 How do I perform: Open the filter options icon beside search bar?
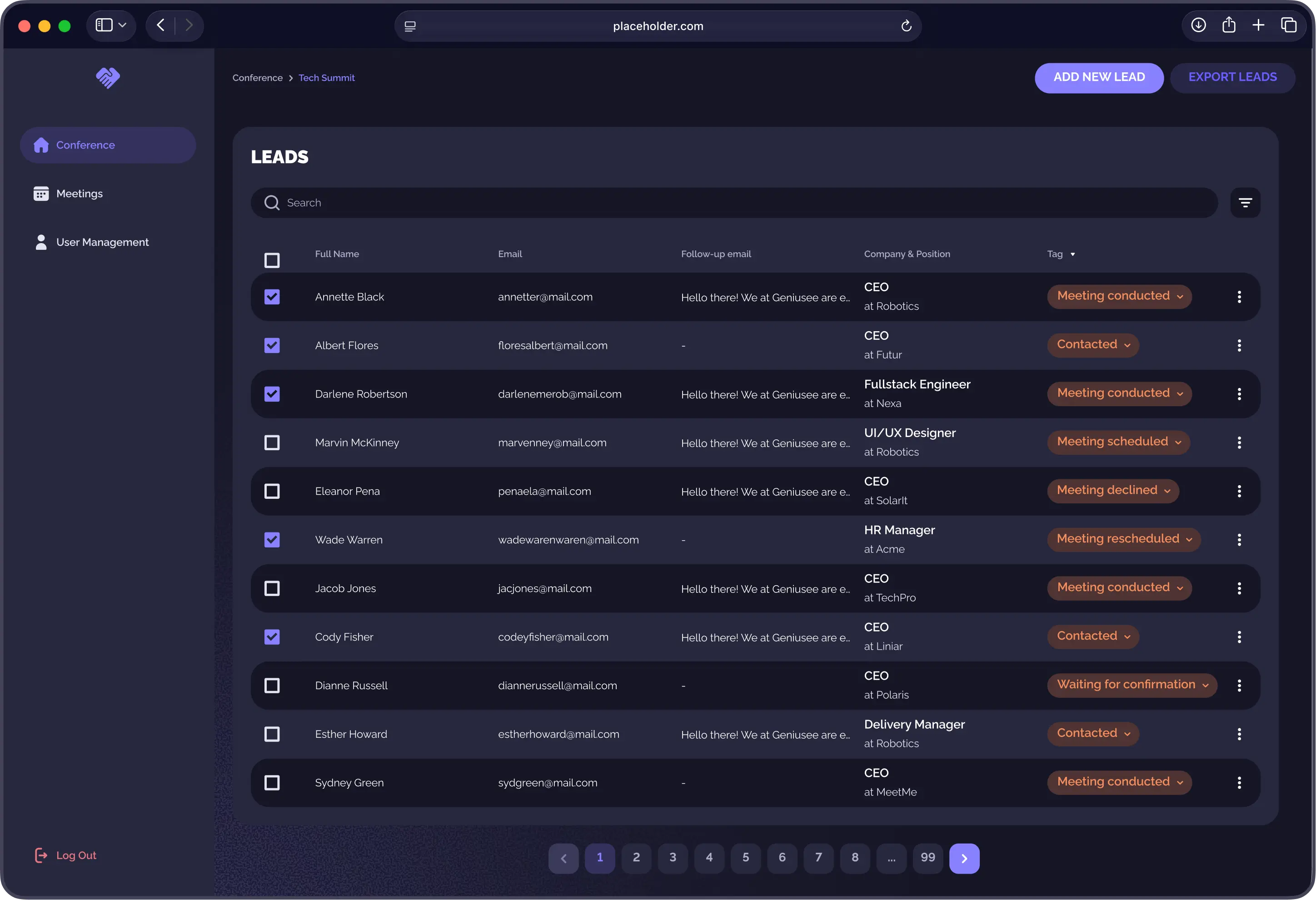pos(1245,202)
